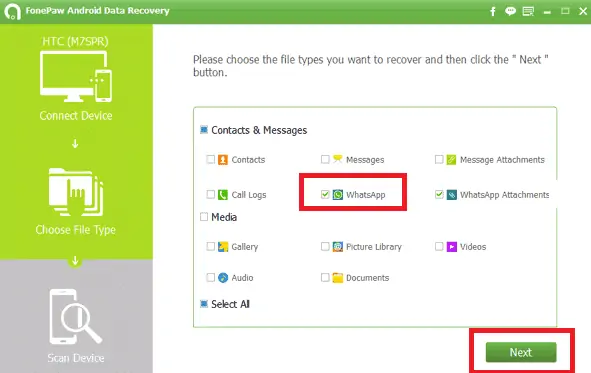Click the Picture Library label text

click(374, 247)
